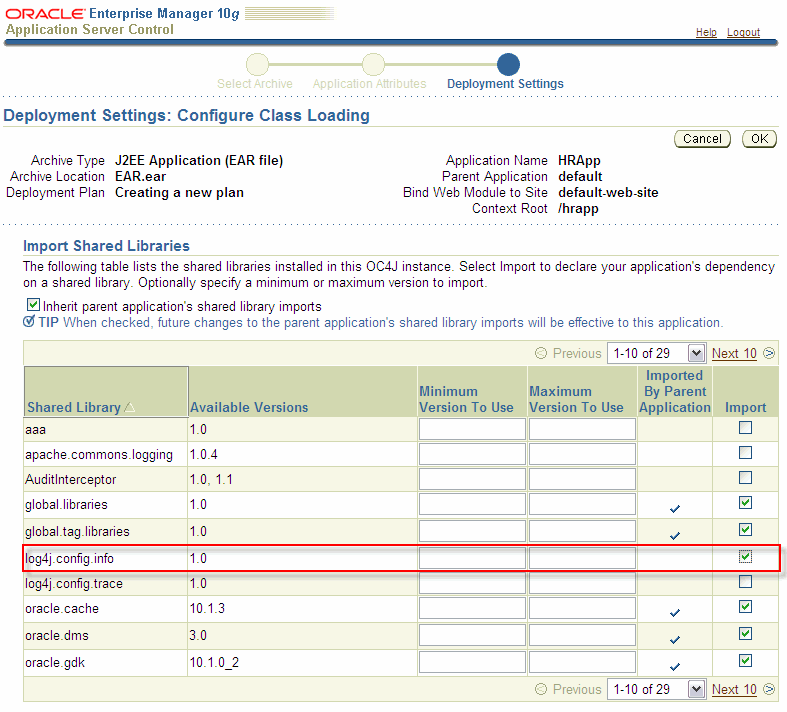
Task: Uncheck Import for oracle.cache
Action: point(745,607)
